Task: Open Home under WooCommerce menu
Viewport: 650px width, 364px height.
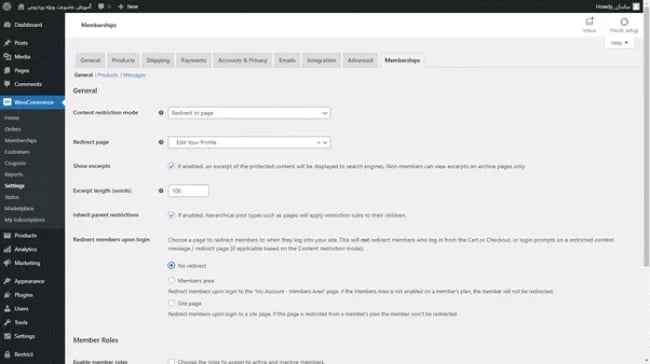Action: tap(12, 118)
